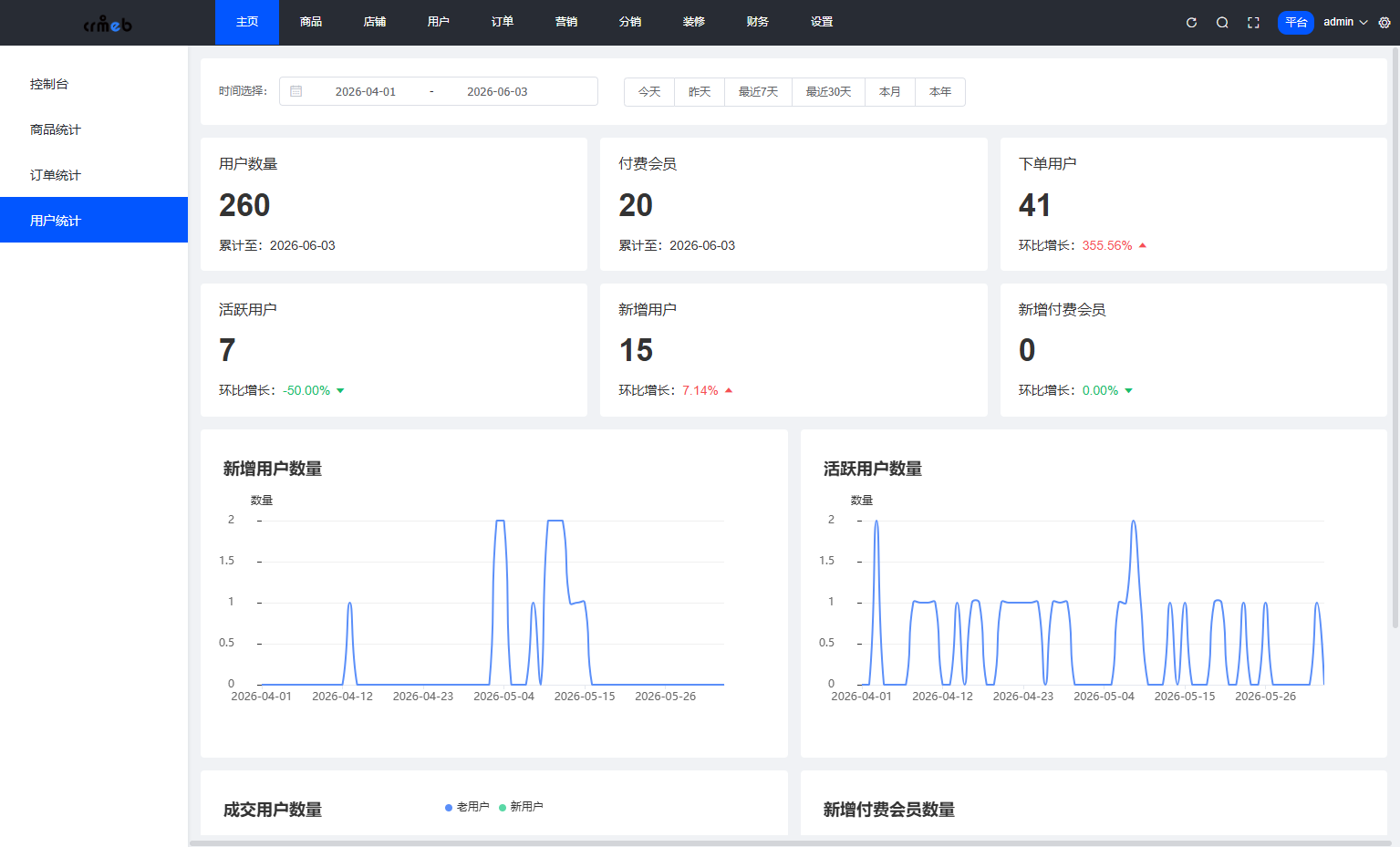Click the red up arrow next to 7.14%
Image resolution: width=1400 pixels, height=847 pixels.
click(729, 390)
